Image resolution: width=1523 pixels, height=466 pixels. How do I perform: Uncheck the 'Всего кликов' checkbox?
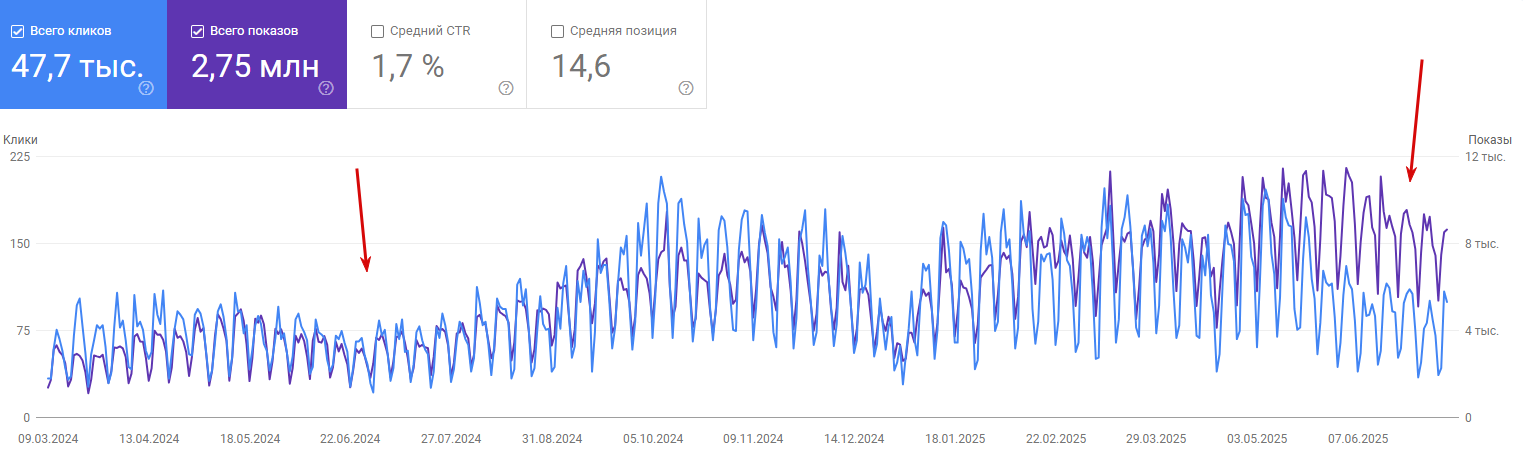(17, 31)
